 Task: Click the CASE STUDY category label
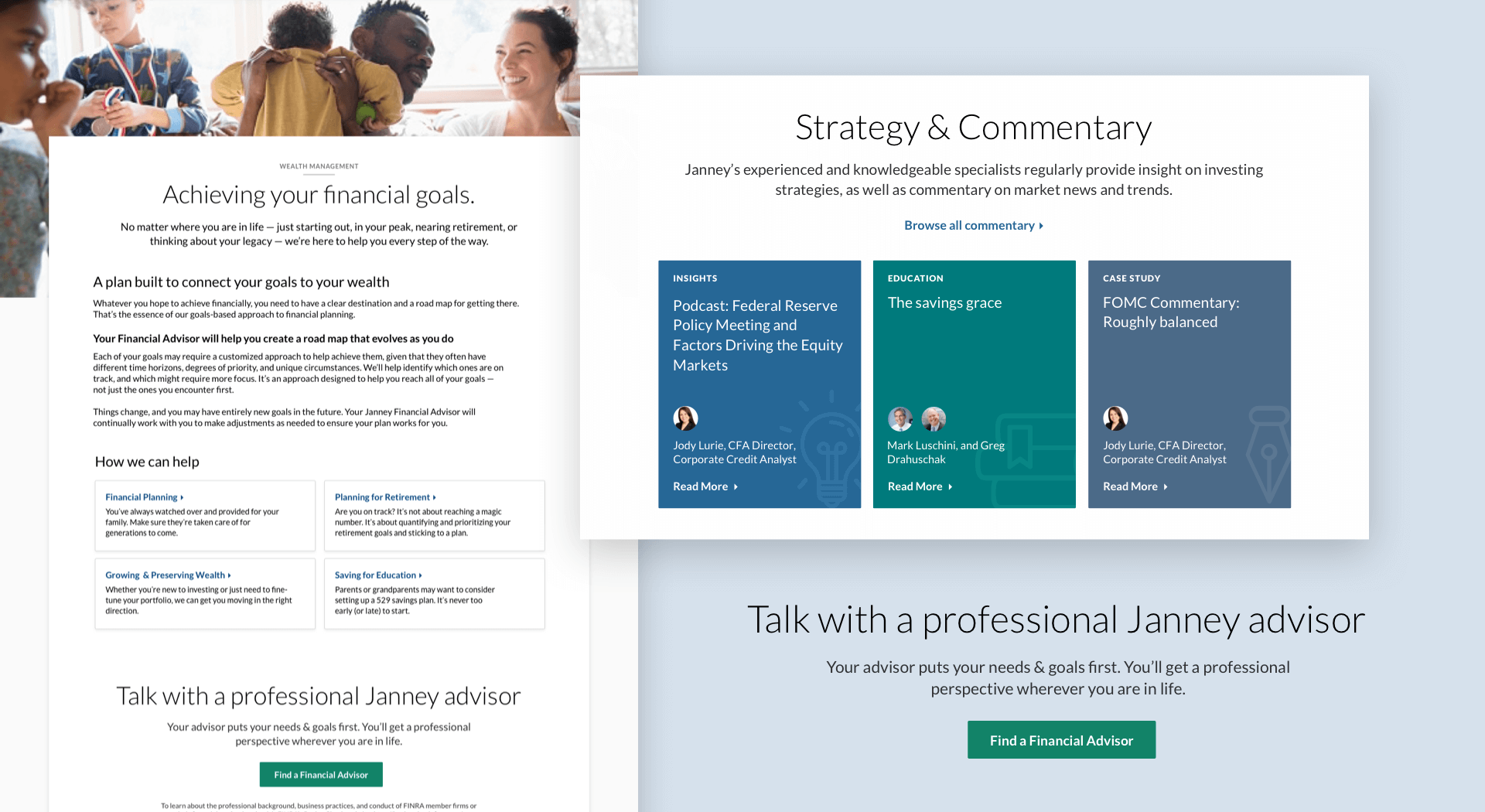click(x=1132, y=278)
